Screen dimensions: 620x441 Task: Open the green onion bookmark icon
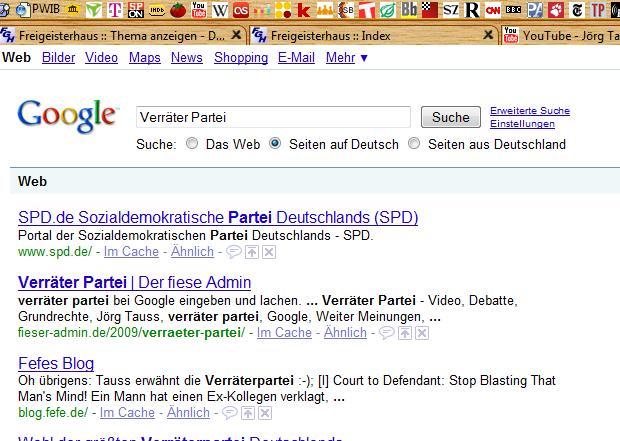(x=388, y=11)
